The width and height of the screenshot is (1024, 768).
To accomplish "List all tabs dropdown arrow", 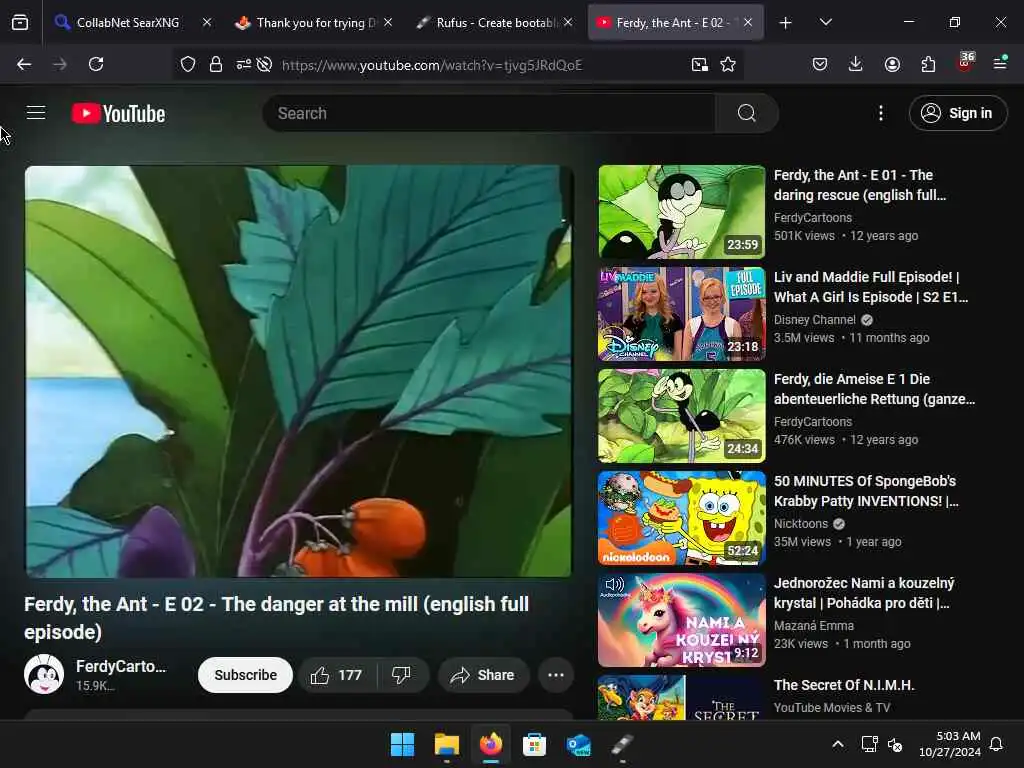I will [x=825, y=23].
